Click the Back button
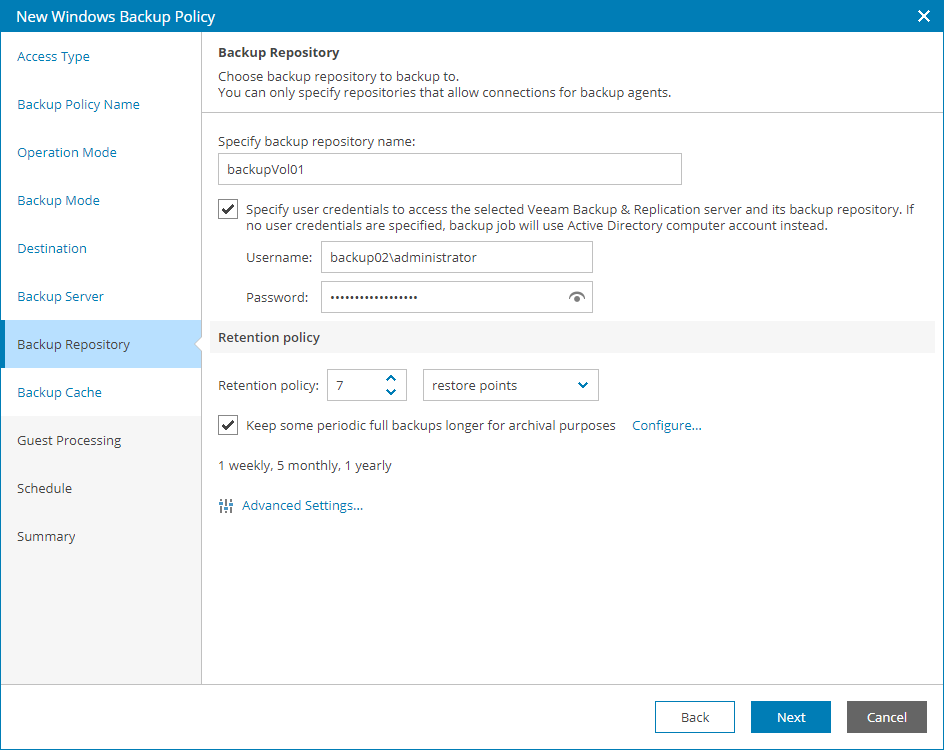Viewport: 944px width, 750px height. (x=694, y=717)
